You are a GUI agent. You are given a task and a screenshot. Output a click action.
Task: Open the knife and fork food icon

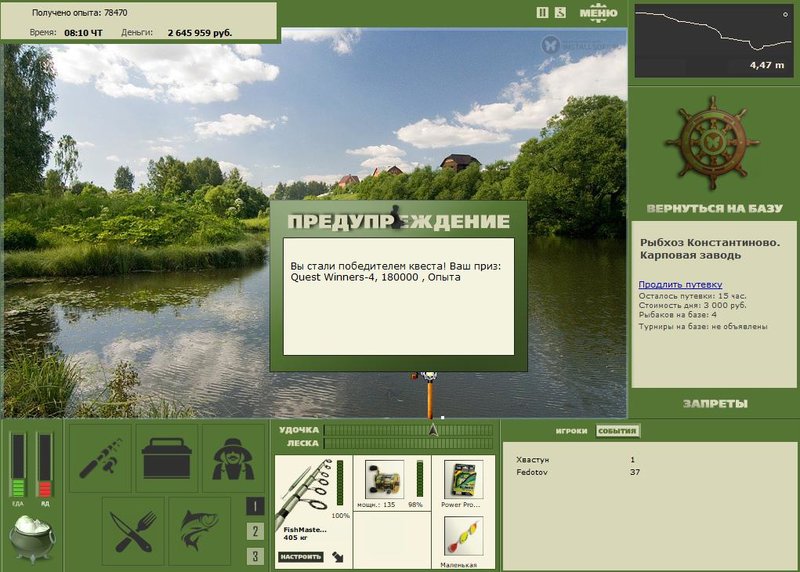pos(133,531)
